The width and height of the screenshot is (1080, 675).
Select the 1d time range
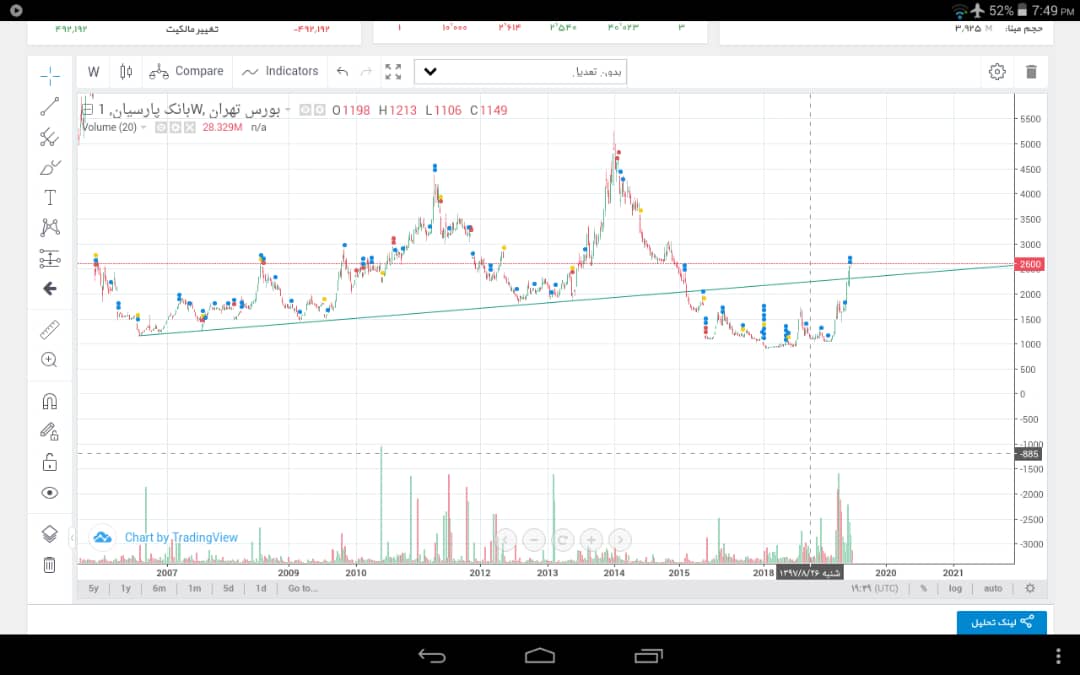click(261, 588)
